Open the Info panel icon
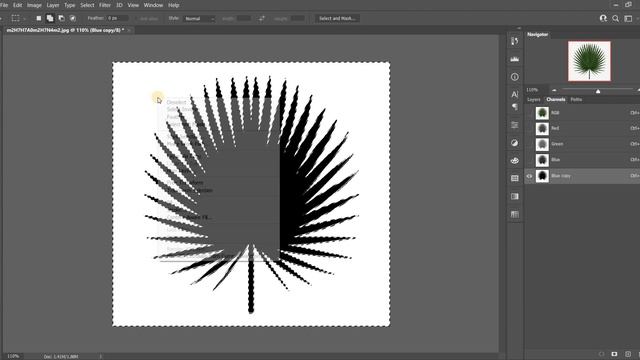This screenshot has height=360, width=640. (x=515, y=77)
